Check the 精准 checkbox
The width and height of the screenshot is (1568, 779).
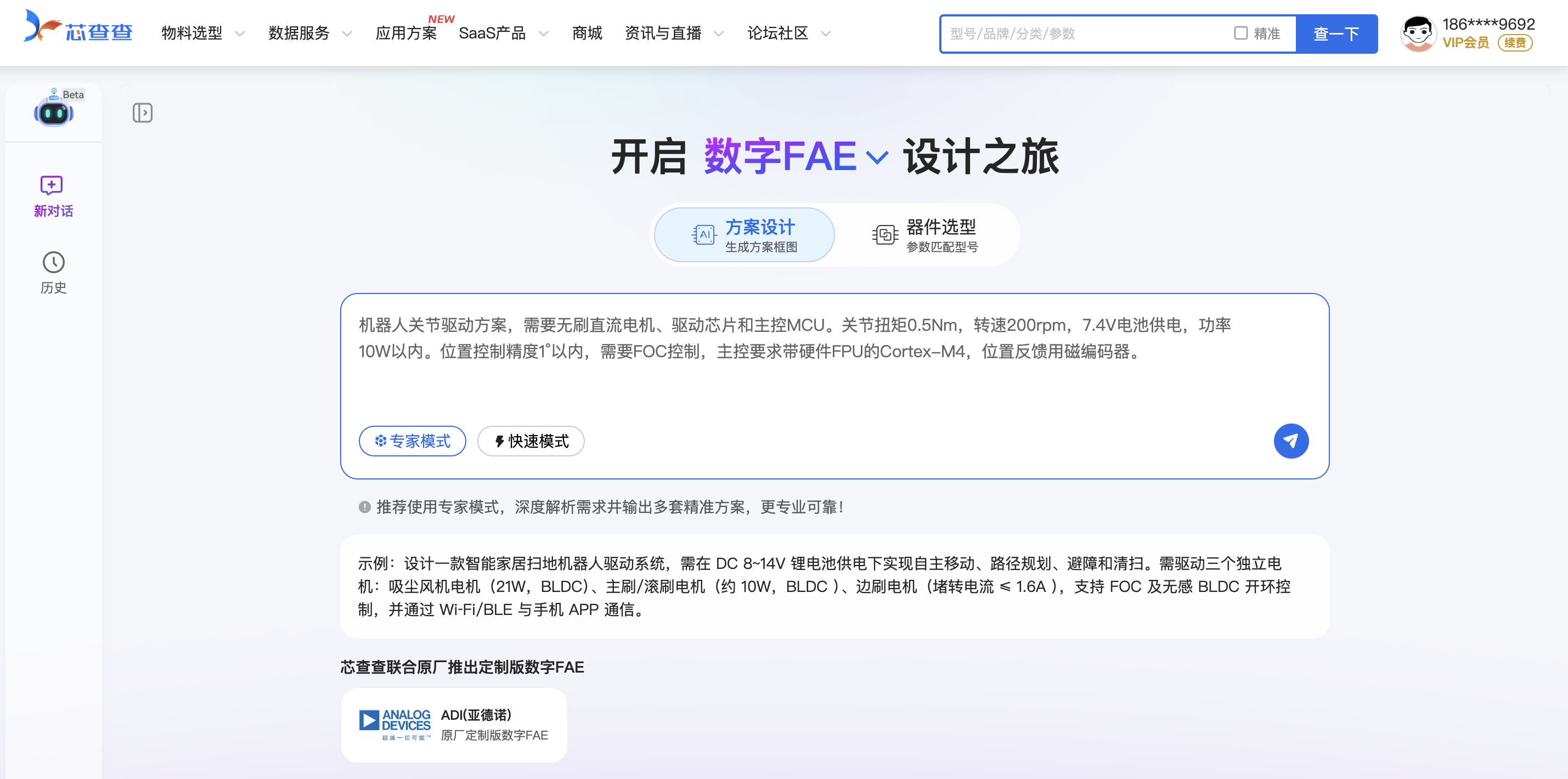point(1240,33)
